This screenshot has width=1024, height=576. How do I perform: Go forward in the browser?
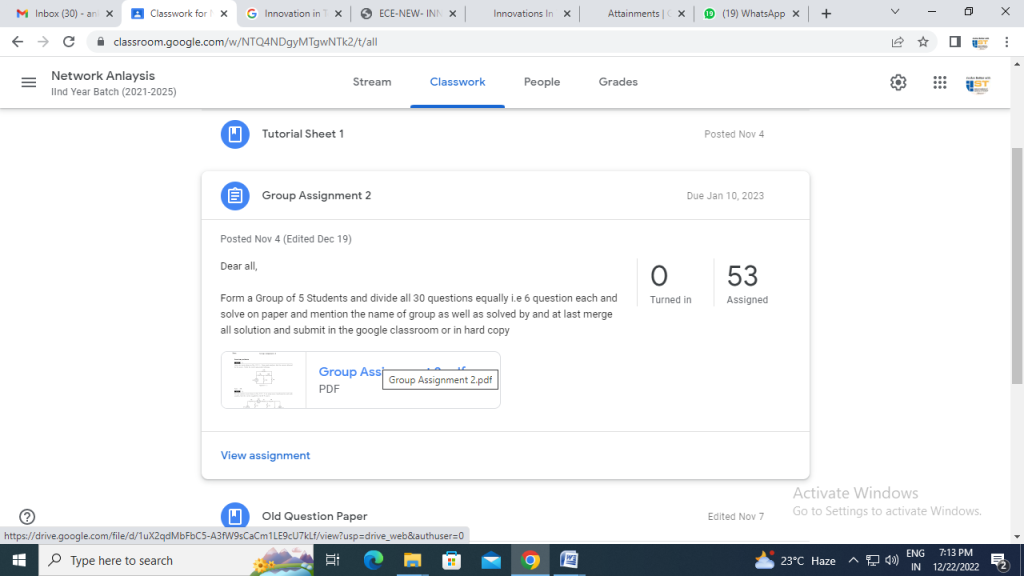[x=43, y=42]
